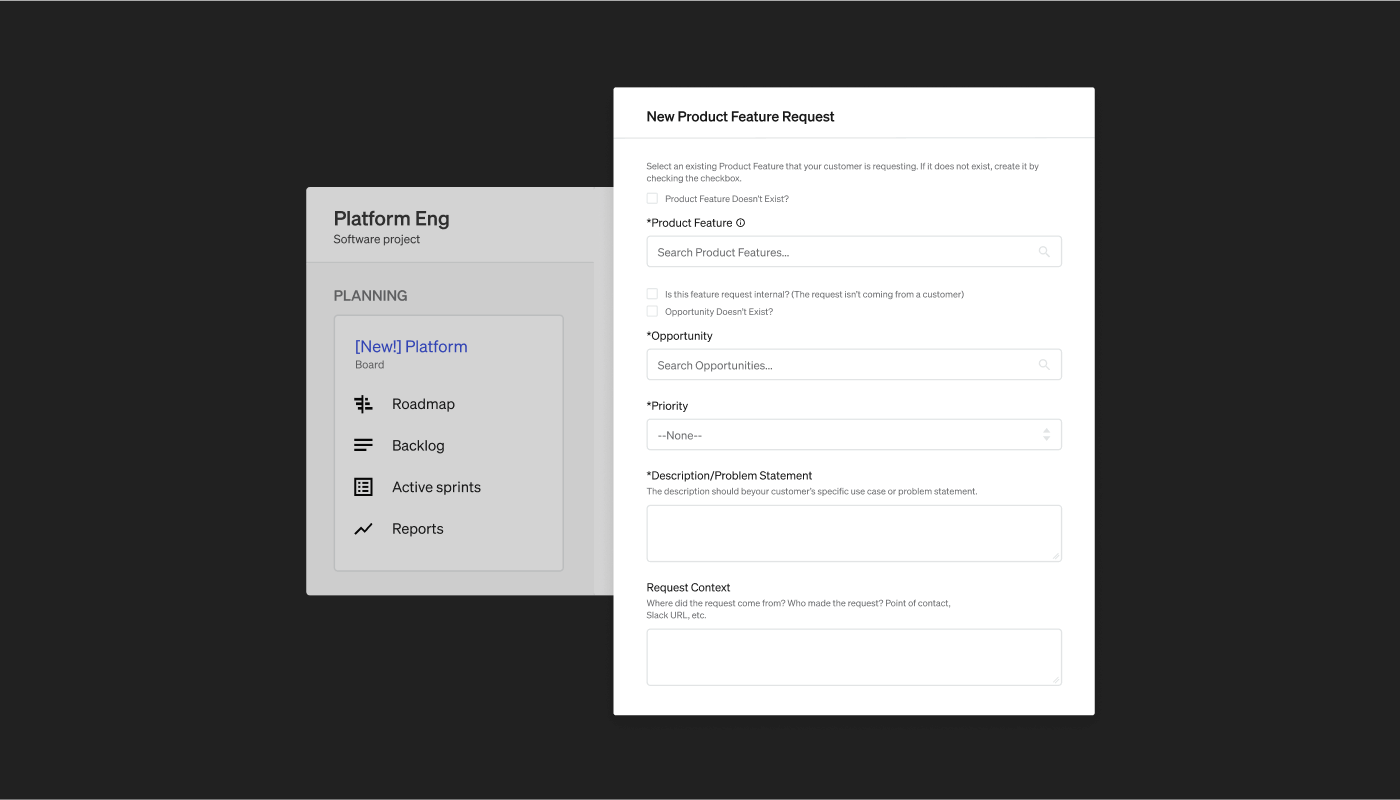Select Active sprints in the Planning panel

436,487
